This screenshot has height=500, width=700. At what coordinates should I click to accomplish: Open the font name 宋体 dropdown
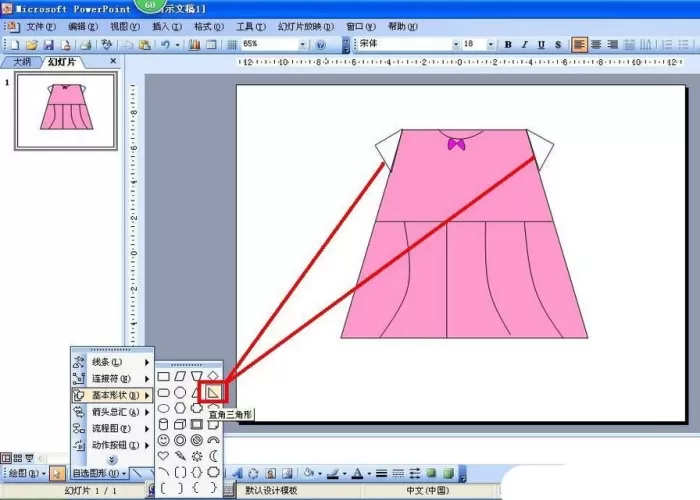click(x=455, y=44)
